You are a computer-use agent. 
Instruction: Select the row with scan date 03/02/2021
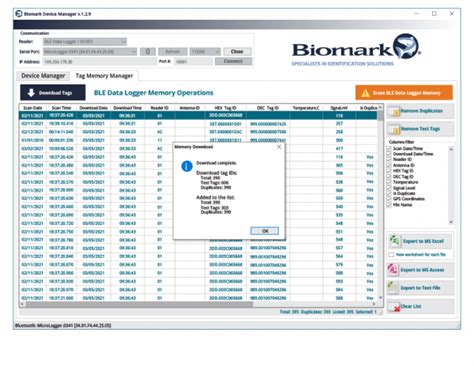coord(198,149)
